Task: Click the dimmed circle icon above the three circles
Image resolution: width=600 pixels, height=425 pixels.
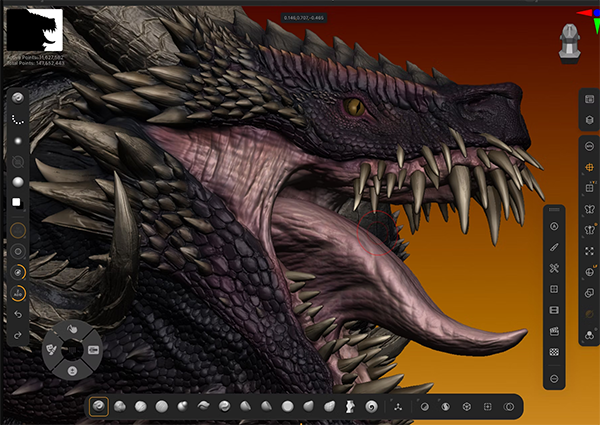Action: tap(589, 314)
